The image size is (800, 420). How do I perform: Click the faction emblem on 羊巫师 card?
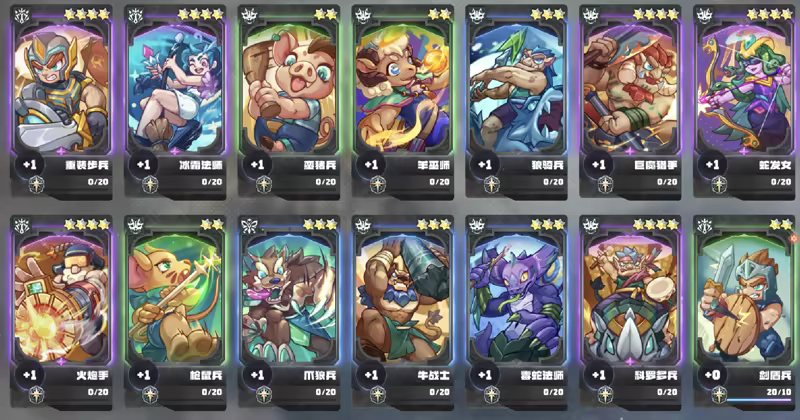point(363,16)
